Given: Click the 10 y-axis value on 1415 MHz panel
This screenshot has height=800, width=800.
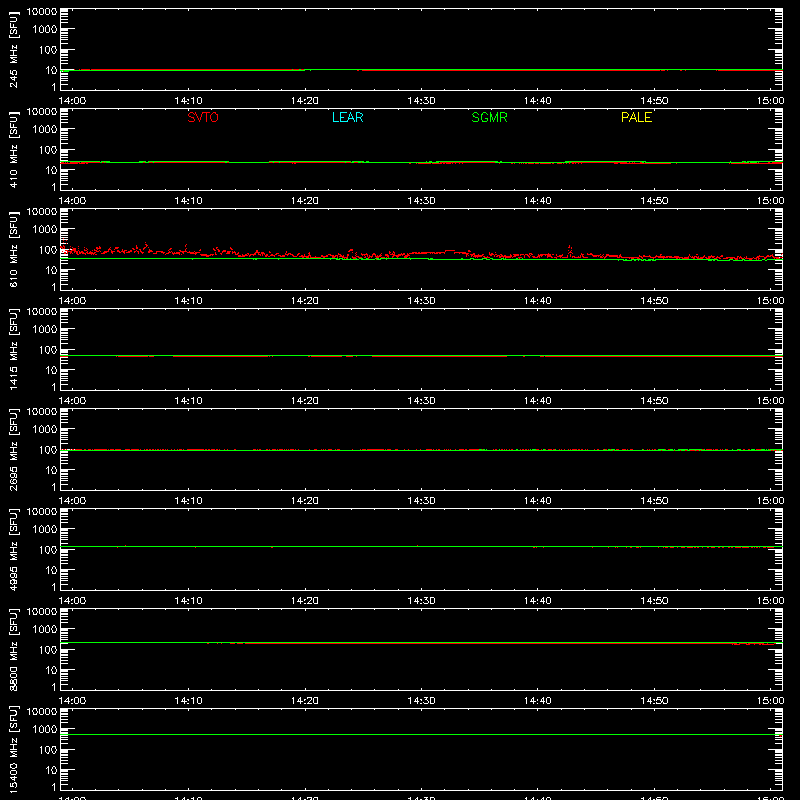Looking at the screenshot, I should tap(51, 370).
